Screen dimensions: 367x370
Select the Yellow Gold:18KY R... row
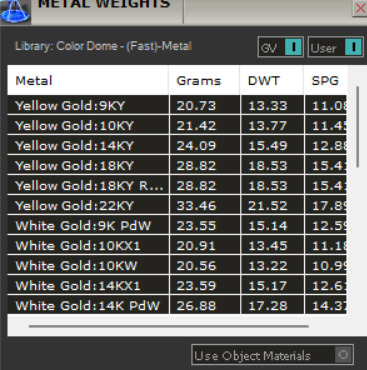[177, 185]
